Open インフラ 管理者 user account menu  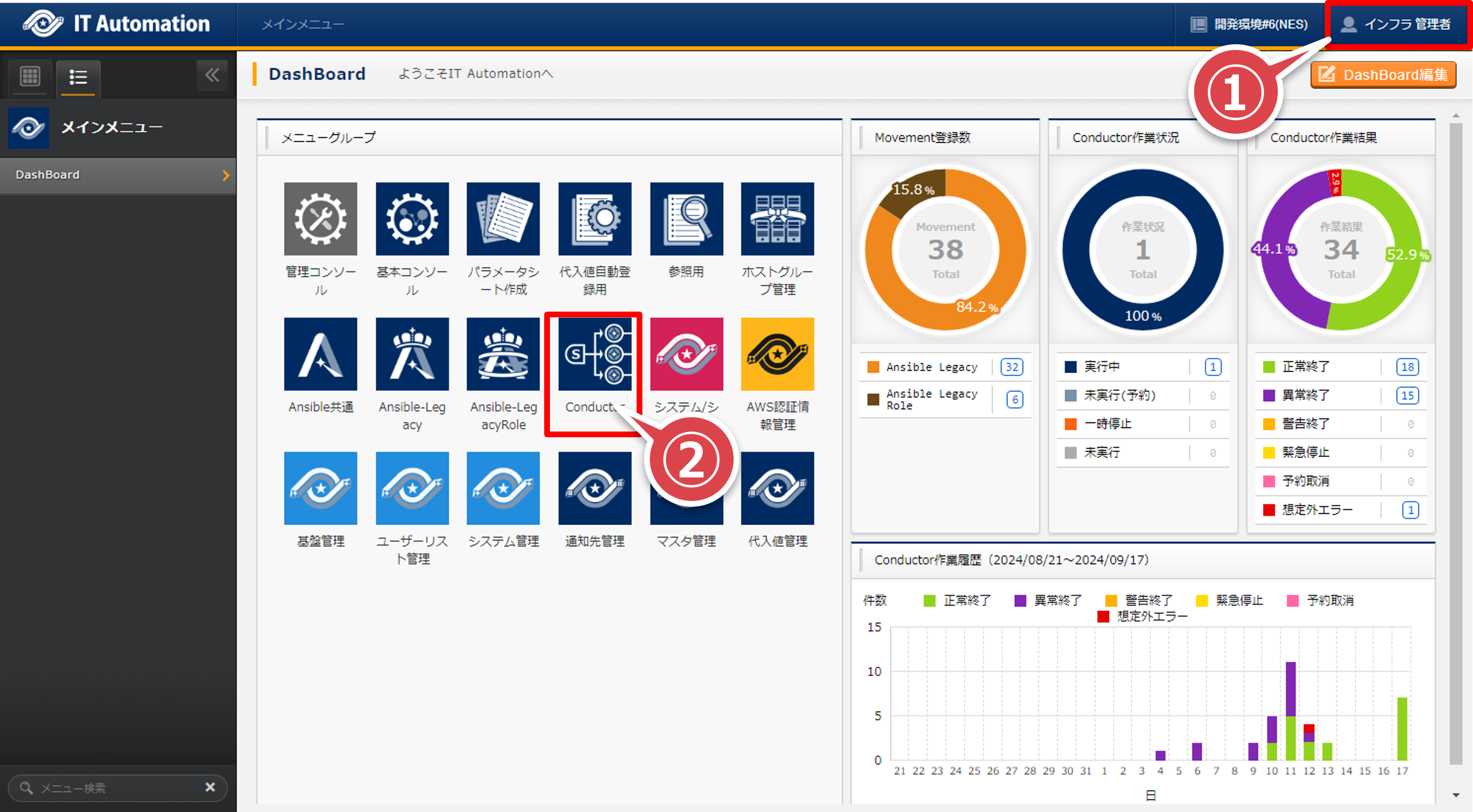pos(1396,24)
